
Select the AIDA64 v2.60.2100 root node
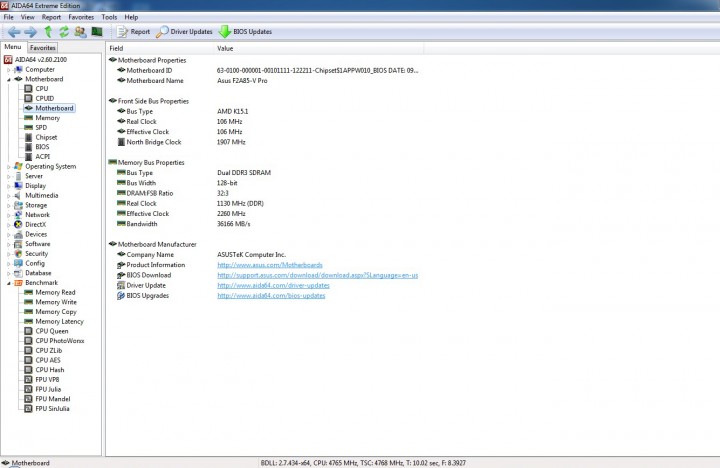point(35,60)
